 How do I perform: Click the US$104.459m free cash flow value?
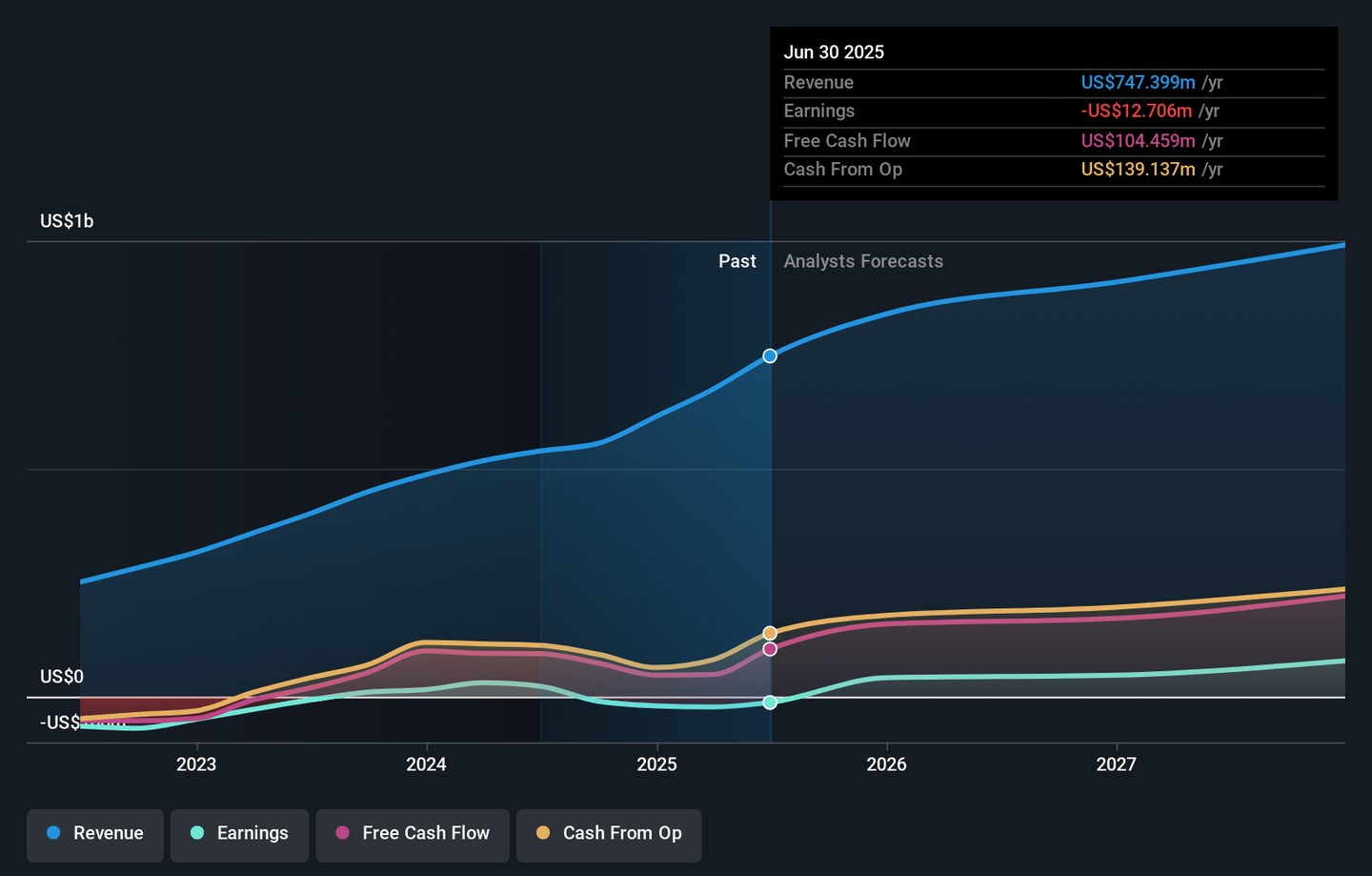coord(1138,141)
